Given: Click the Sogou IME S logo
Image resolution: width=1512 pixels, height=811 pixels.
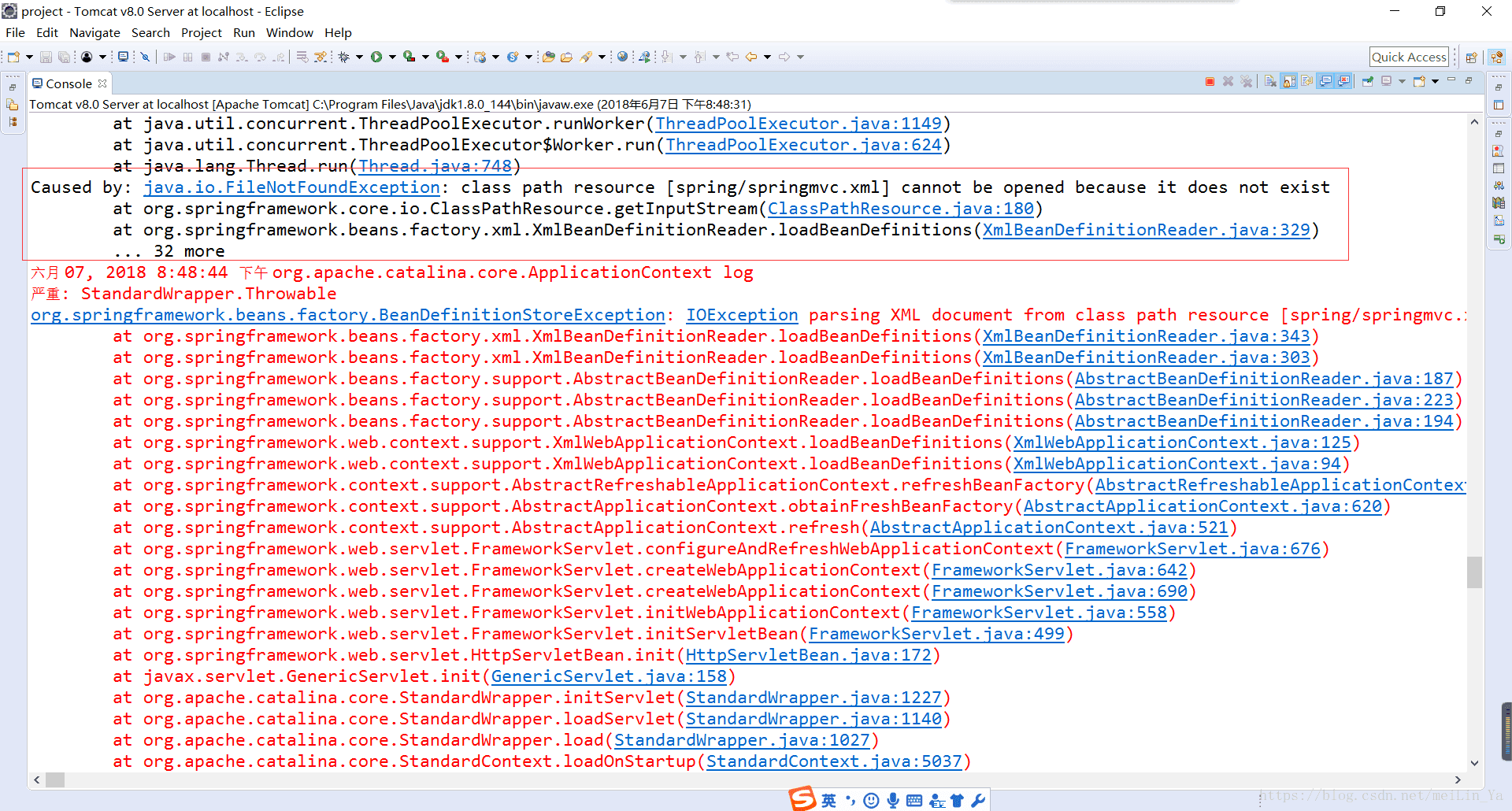Looking at the screenshot, I should pyautogui.click(x=802, y=799).
